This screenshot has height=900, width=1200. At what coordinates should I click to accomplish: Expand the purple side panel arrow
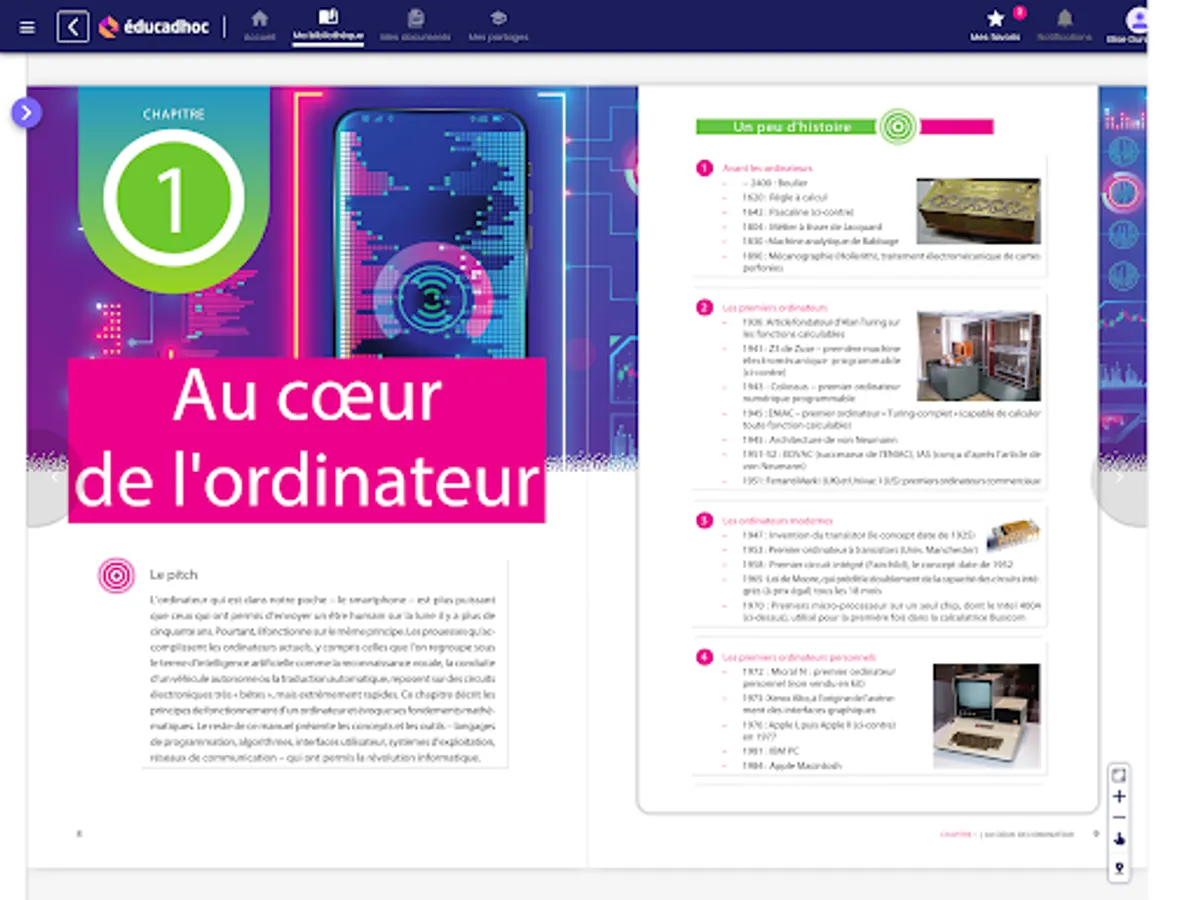27,113
